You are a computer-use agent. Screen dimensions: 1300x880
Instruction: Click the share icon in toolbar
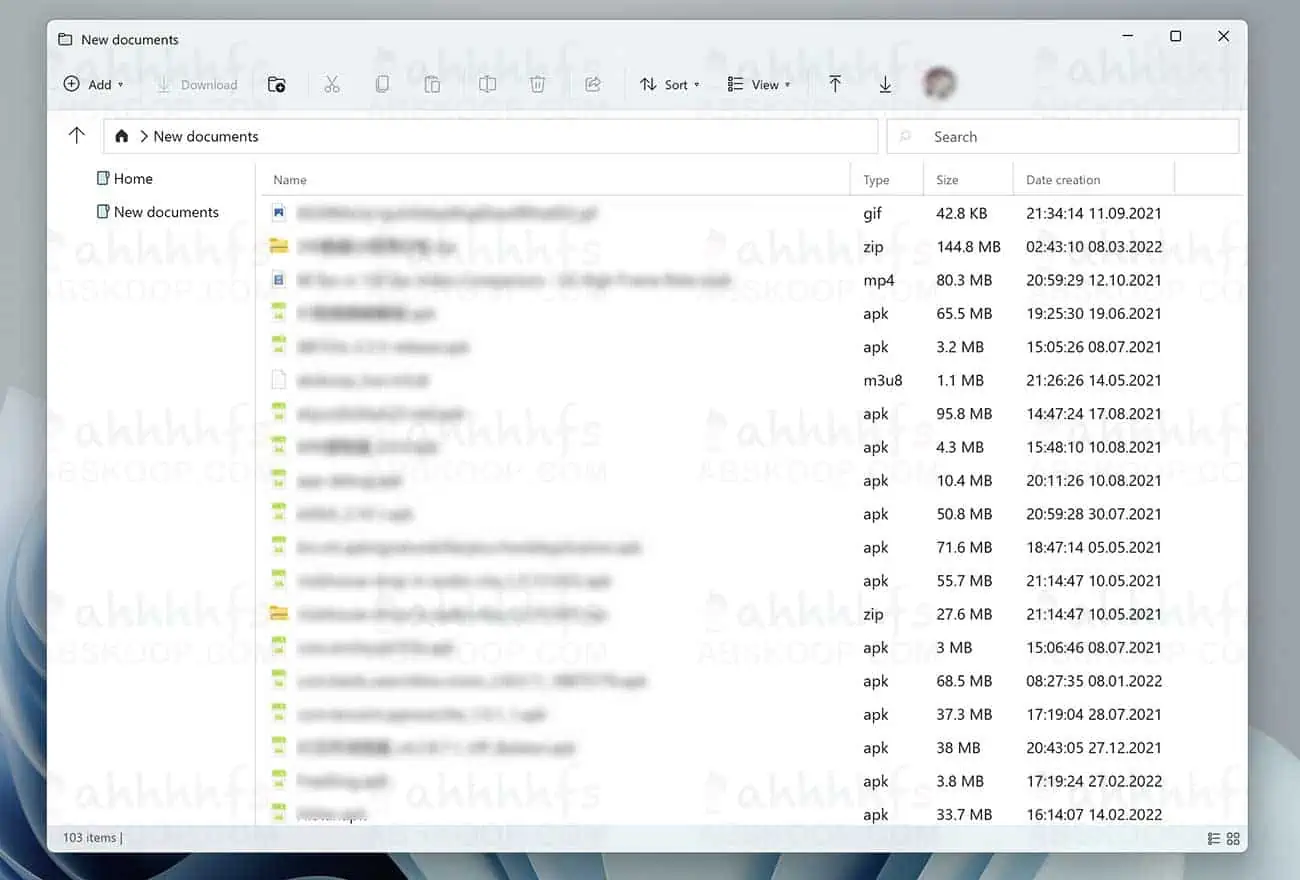[593, 85]
